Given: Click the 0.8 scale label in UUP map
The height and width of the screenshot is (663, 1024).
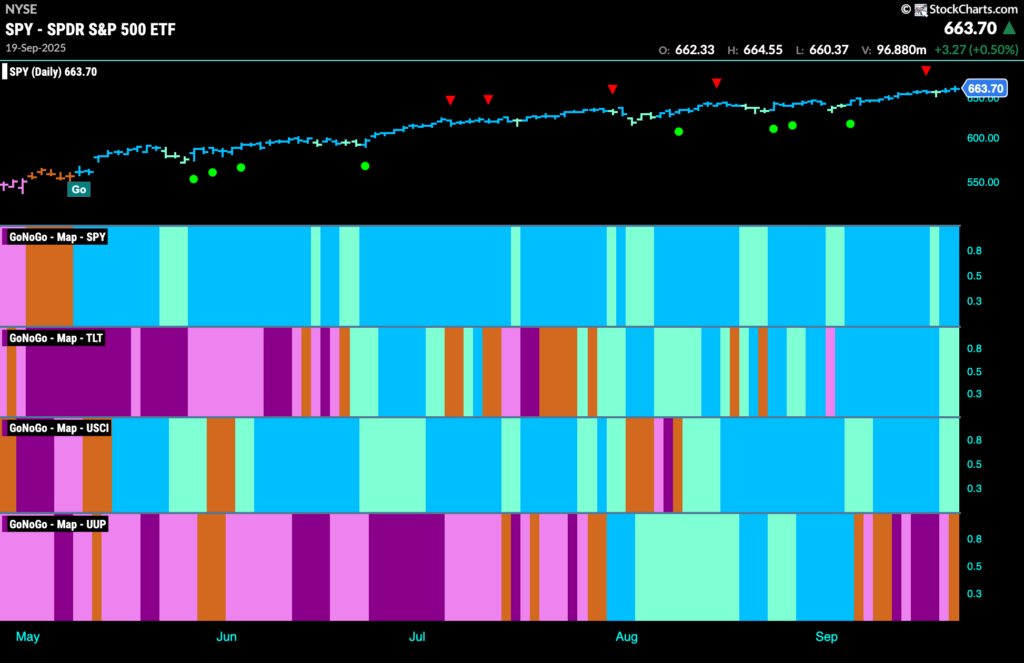Looking at the screenshot, I should 974,539.
